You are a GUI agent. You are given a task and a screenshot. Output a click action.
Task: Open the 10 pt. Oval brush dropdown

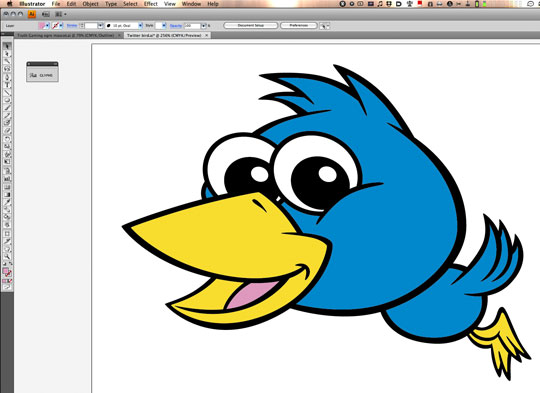point(140,25)
